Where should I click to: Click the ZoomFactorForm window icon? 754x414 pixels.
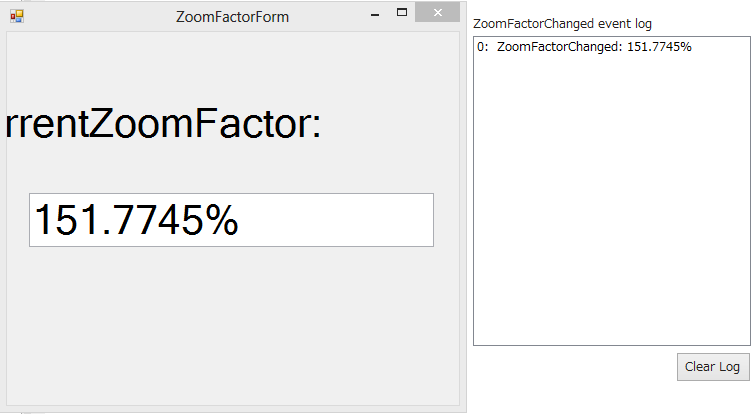click(16, 16)
